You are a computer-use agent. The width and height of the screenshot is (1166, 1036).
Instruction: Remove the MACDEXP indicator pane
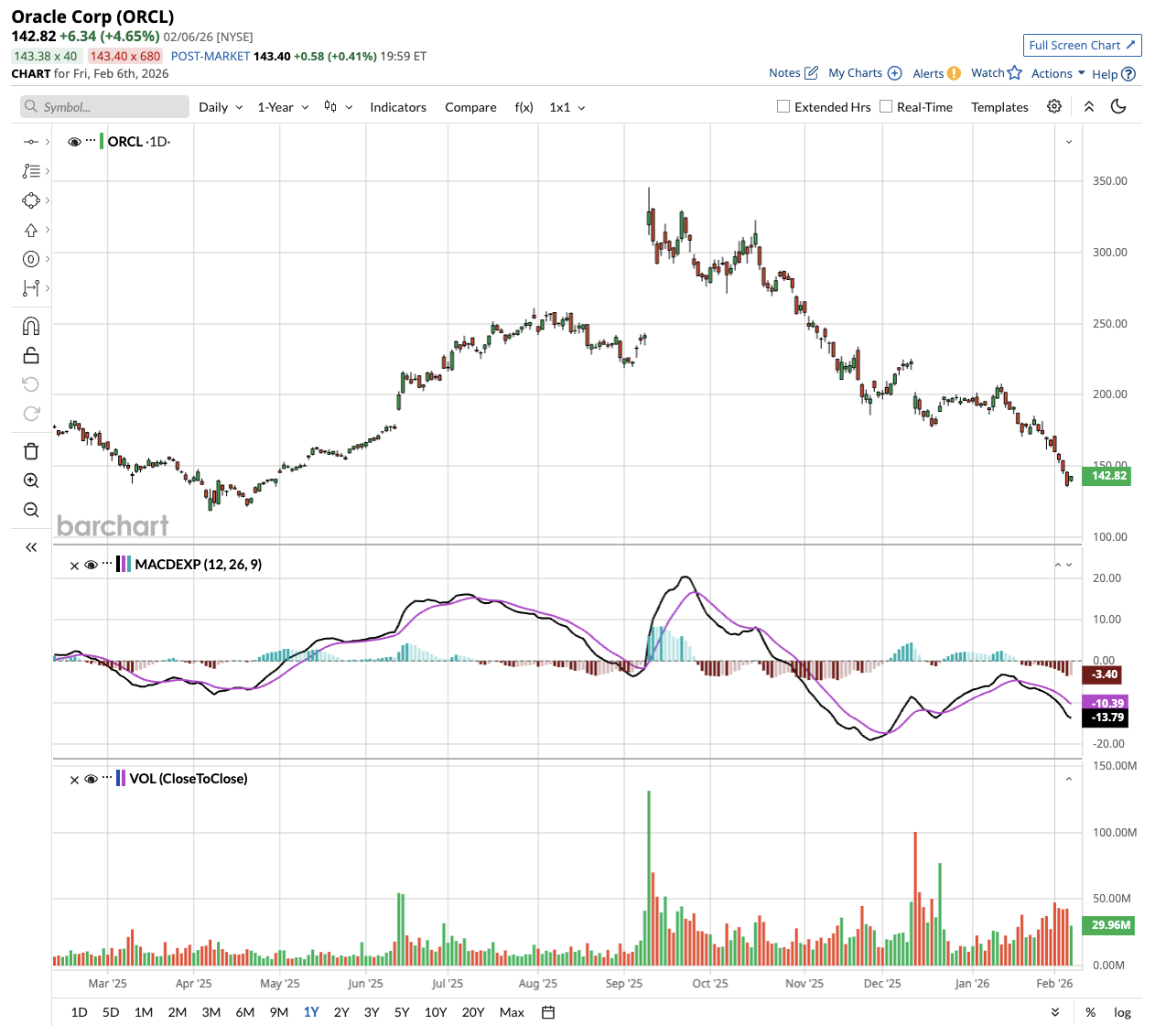pyautogui.click(x=74, y=566)
